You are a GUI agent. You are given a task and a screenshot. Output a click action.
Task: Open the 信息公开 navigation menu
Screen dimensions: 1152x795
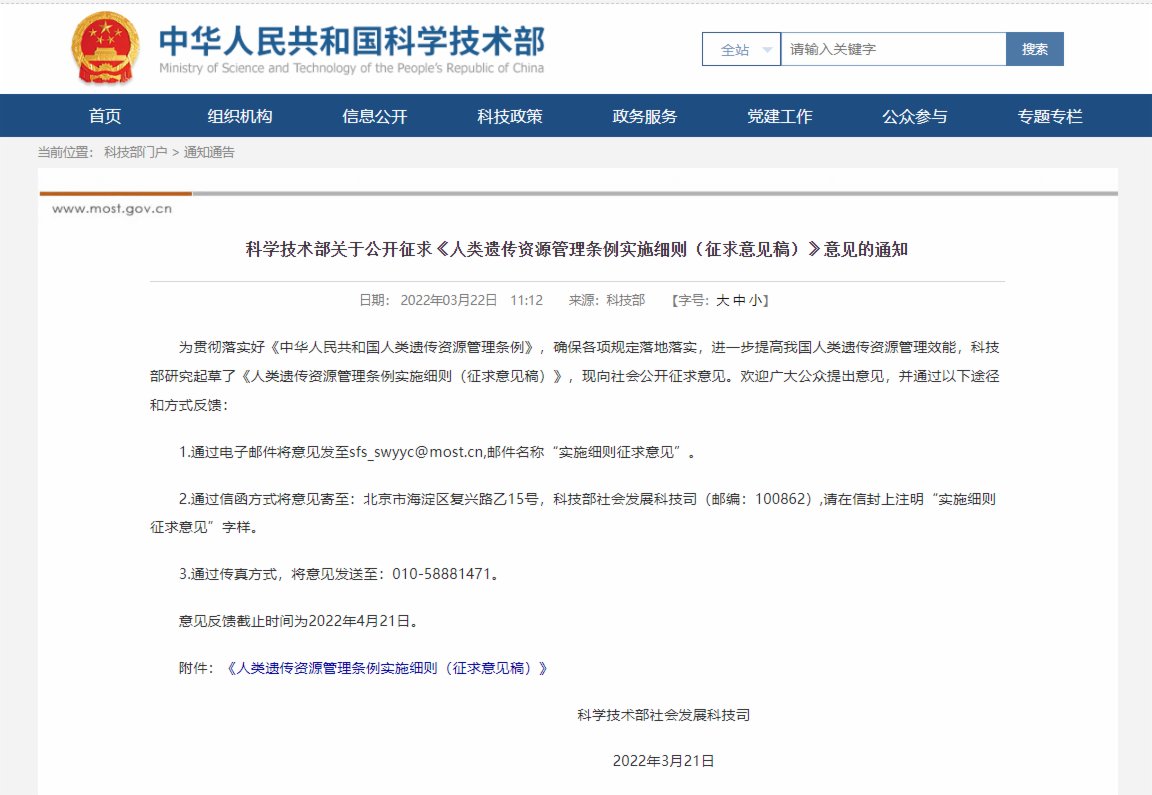click(x=374, y=116)
